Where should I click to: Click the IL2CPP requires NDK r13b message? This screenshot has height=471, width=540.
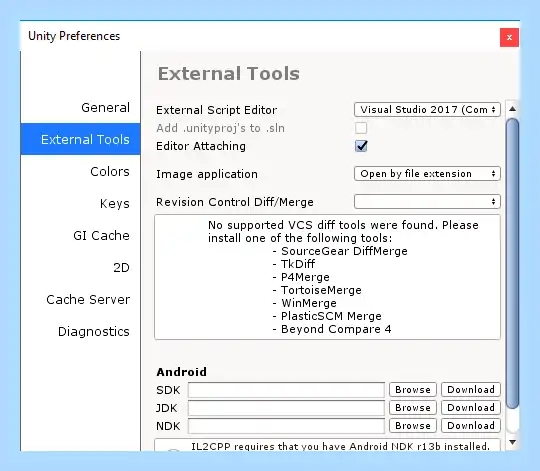340,446
